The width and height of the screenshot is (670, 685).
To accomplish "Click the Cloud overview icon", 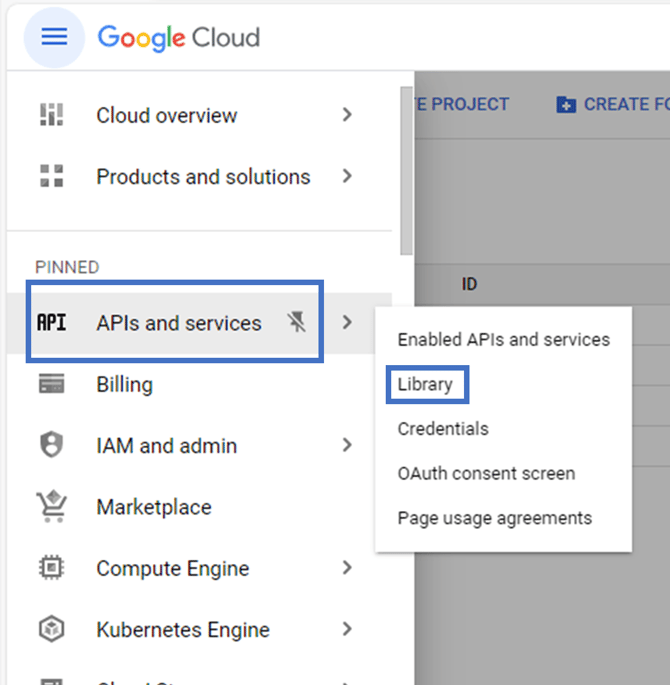I will tap(51, 115).
